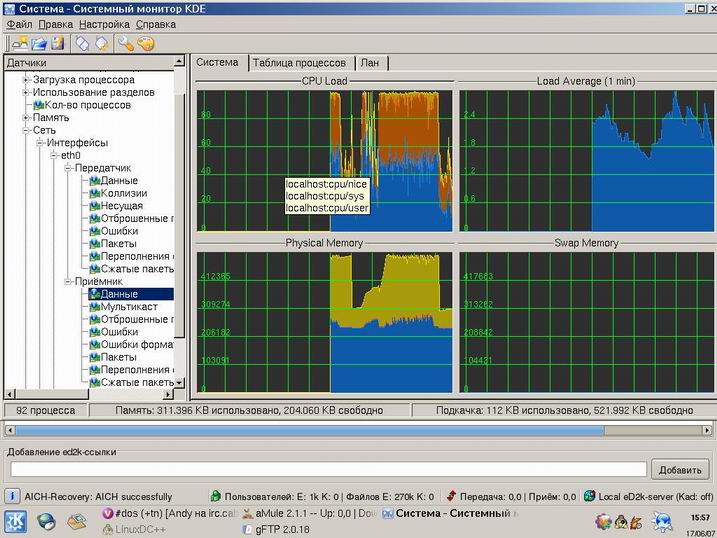Open the KDE start menu button
The height and width of the screenshot is (538, 717).
15,521
